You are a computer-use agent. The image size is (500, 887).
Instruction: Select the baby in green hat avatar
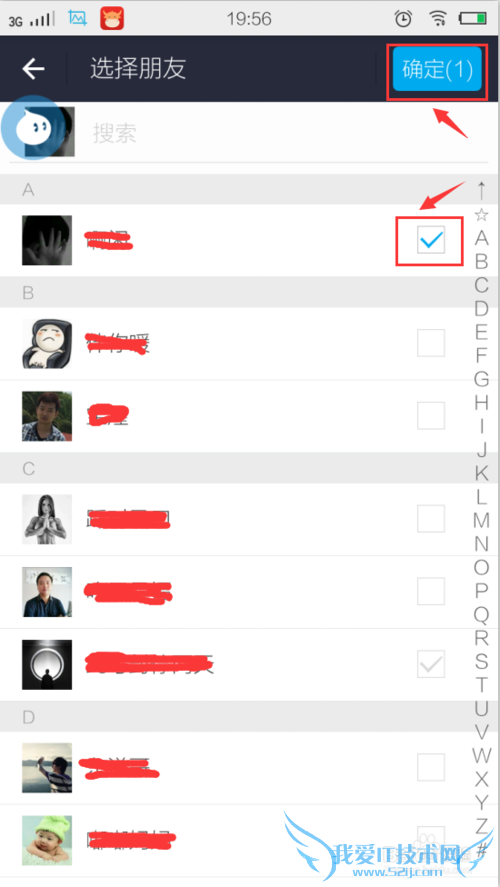(47, 840)
